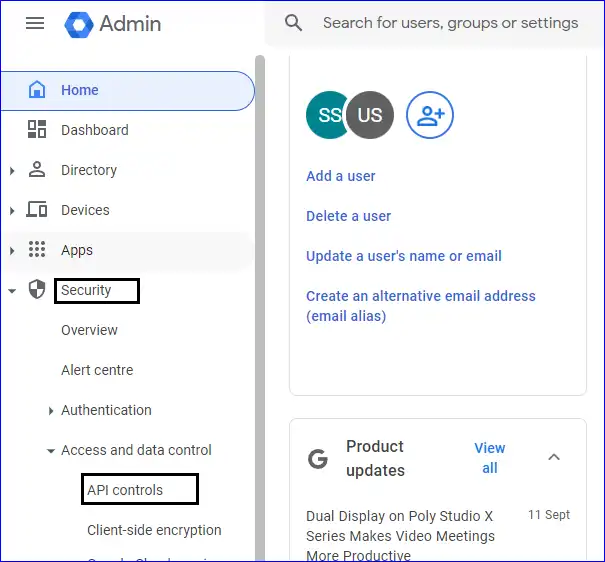
Task: Select Access and data control
Action: [x=136, y=450]
